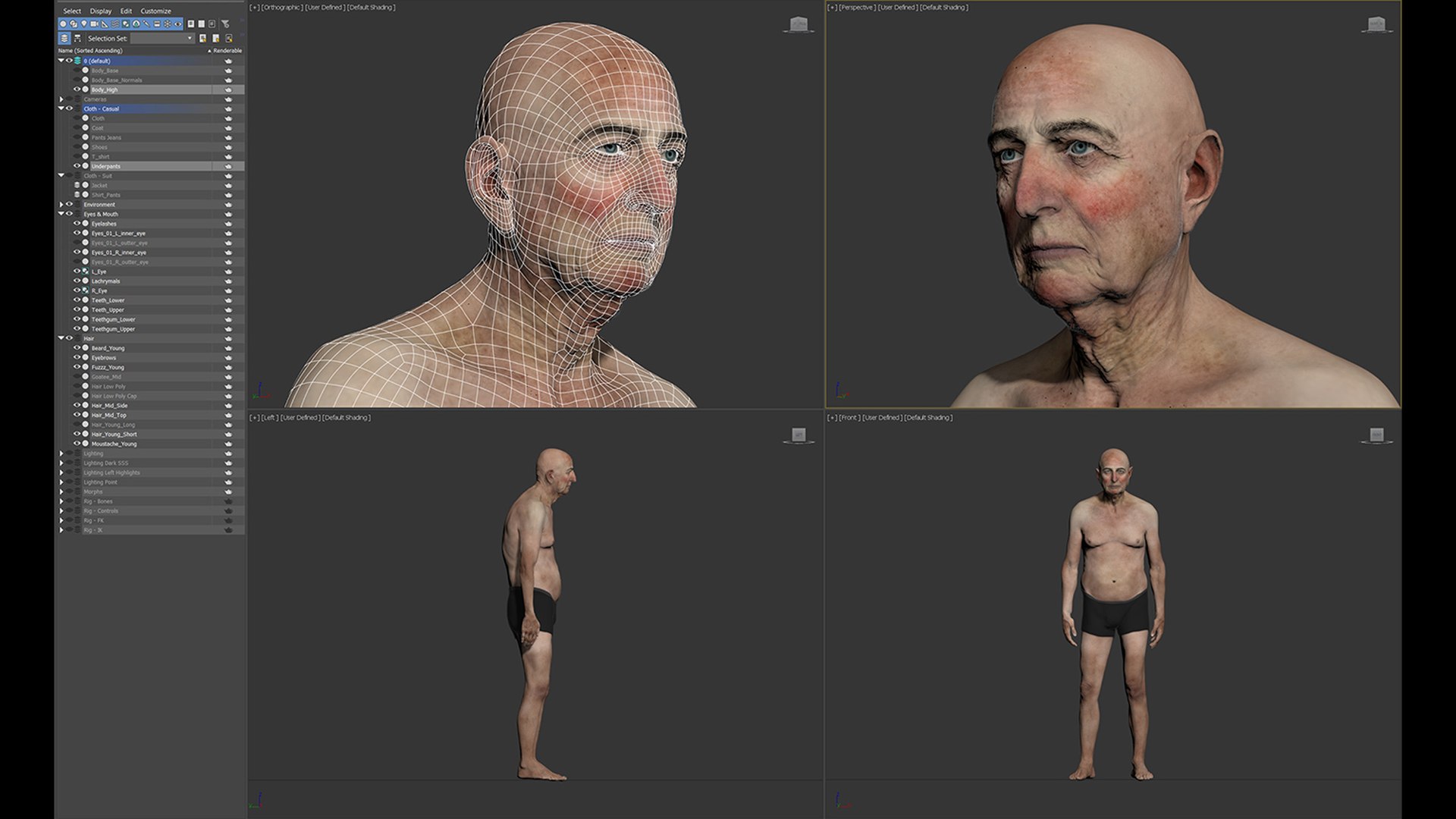Toggle the Display Bones filter icon
The width and height of the screenshot is (1456, 819).
tap(146, 24)
